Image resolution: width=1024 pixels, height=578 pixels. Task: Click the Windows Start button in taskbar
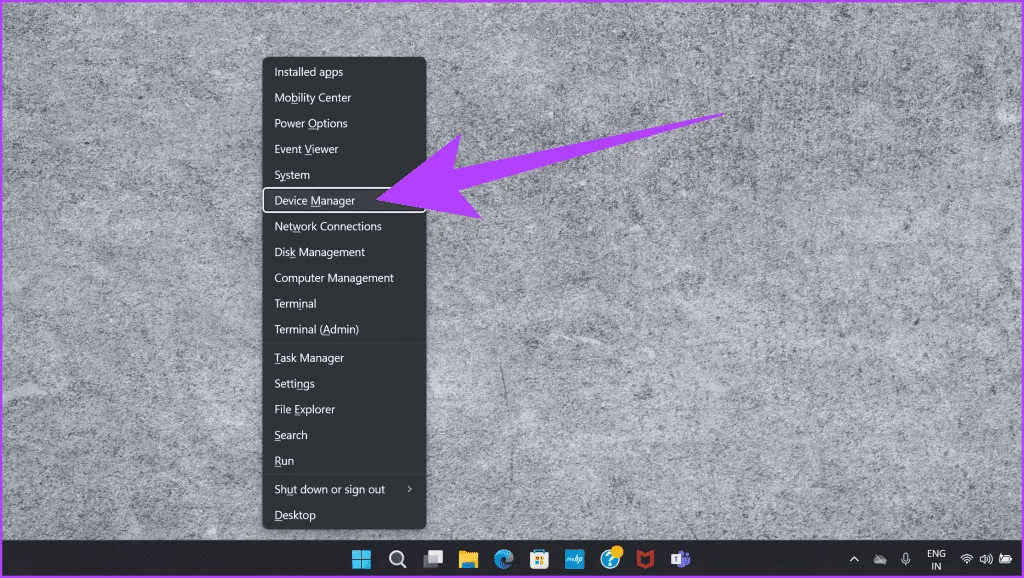point(360,559)
